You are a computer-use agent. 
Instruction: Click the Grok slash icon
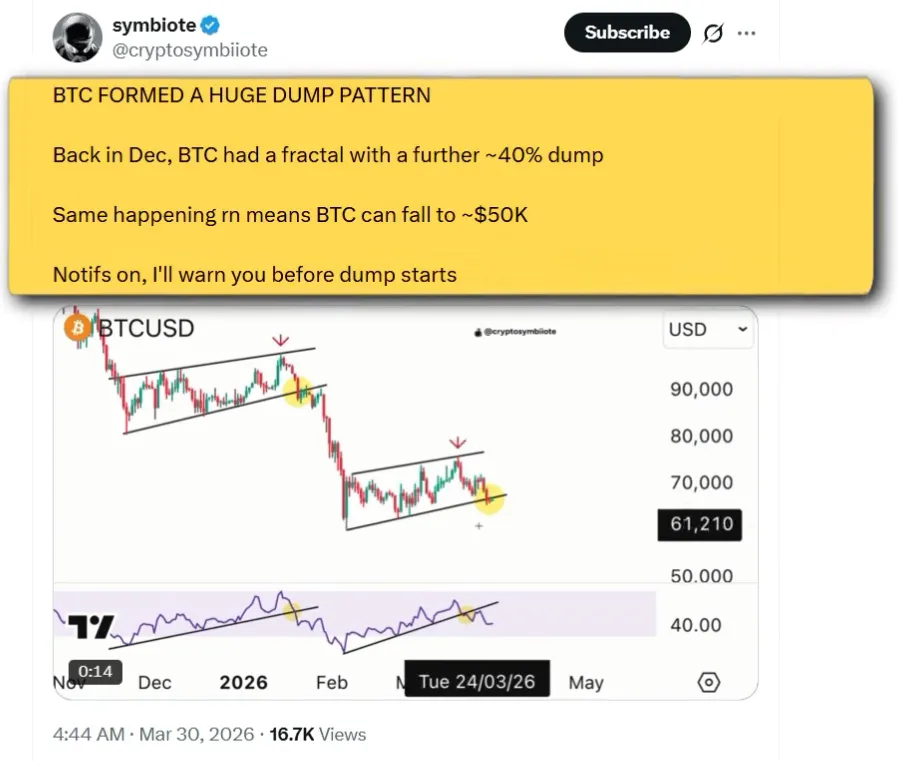click(x=712, y=33)
